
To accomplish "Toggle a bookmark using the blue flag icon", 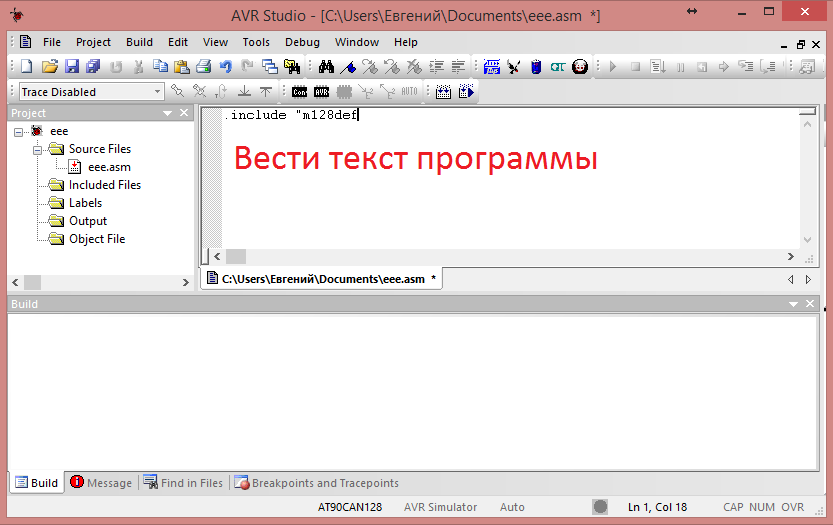I will [348, 66].
